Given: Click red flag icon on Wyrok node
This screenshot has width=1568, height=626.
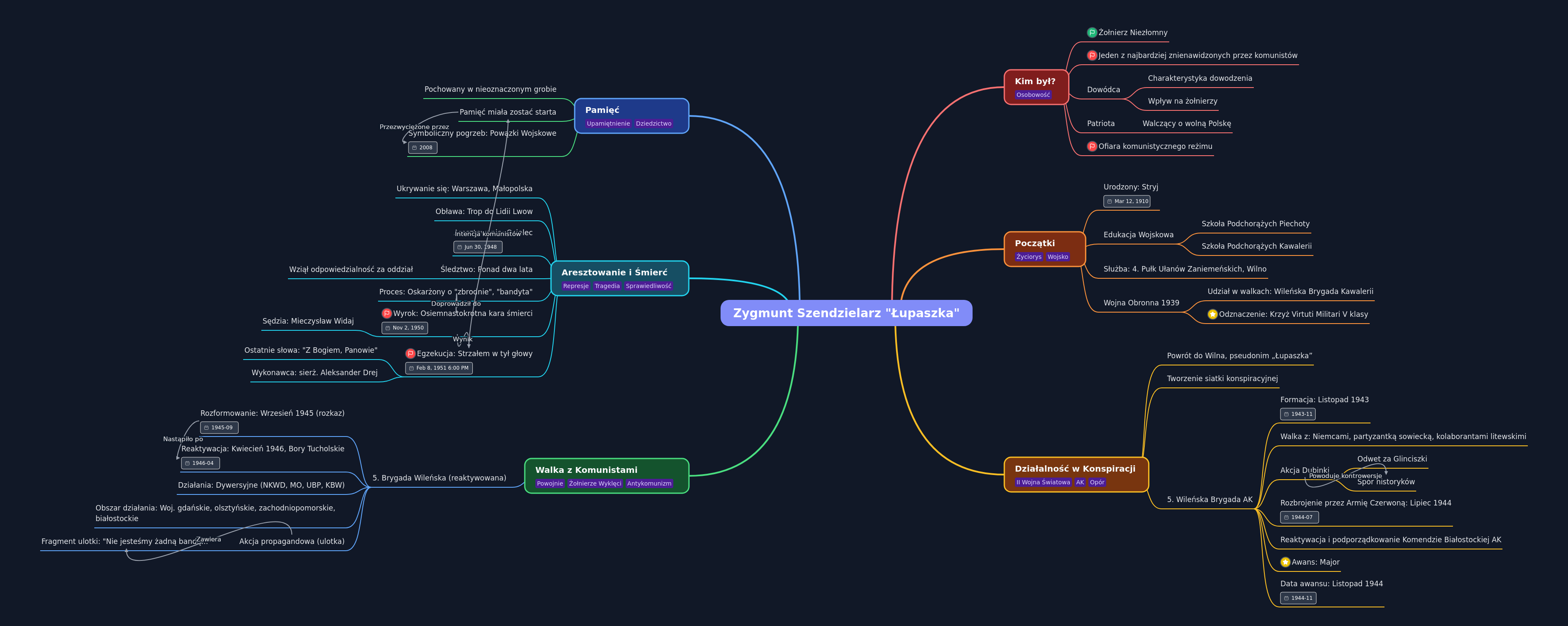Looking at the screenshot, I should (387, 313).
